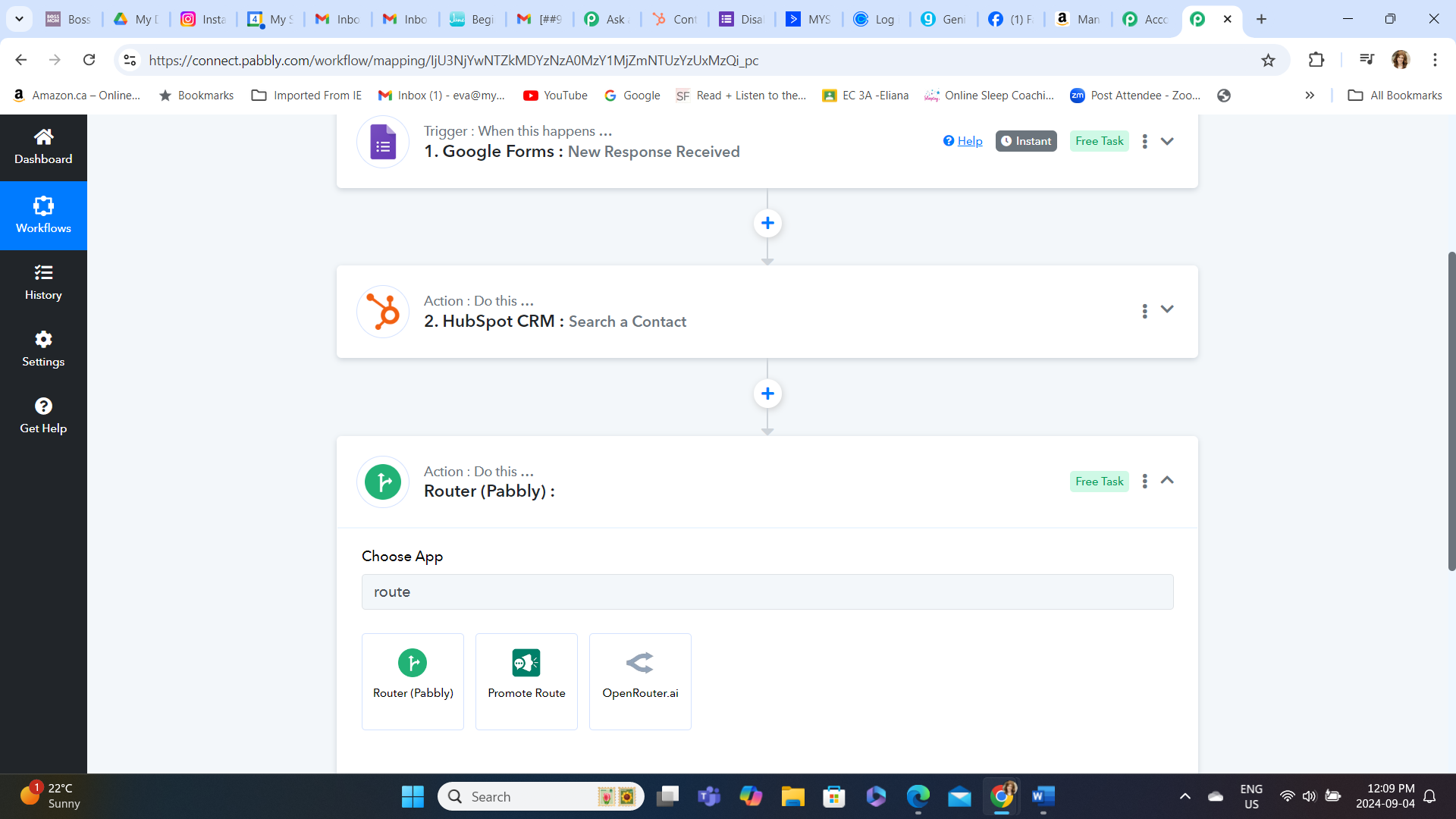Open the All Bookmarks folder
This screenshot has width=1456, height=819.
point(1395,95)
